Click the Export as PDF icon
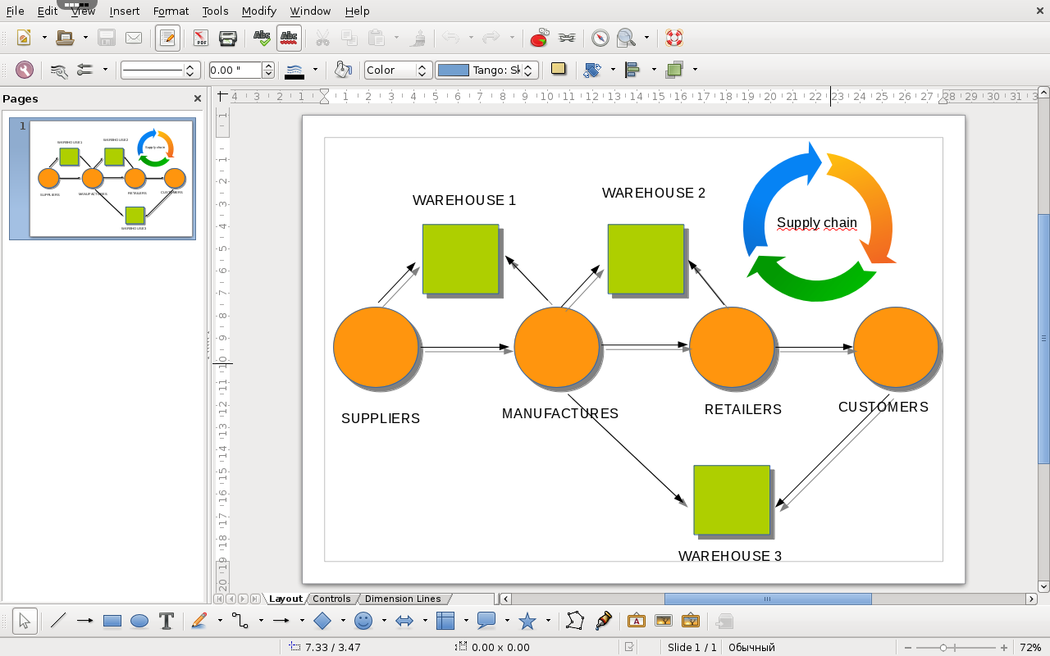 point(200,39)
